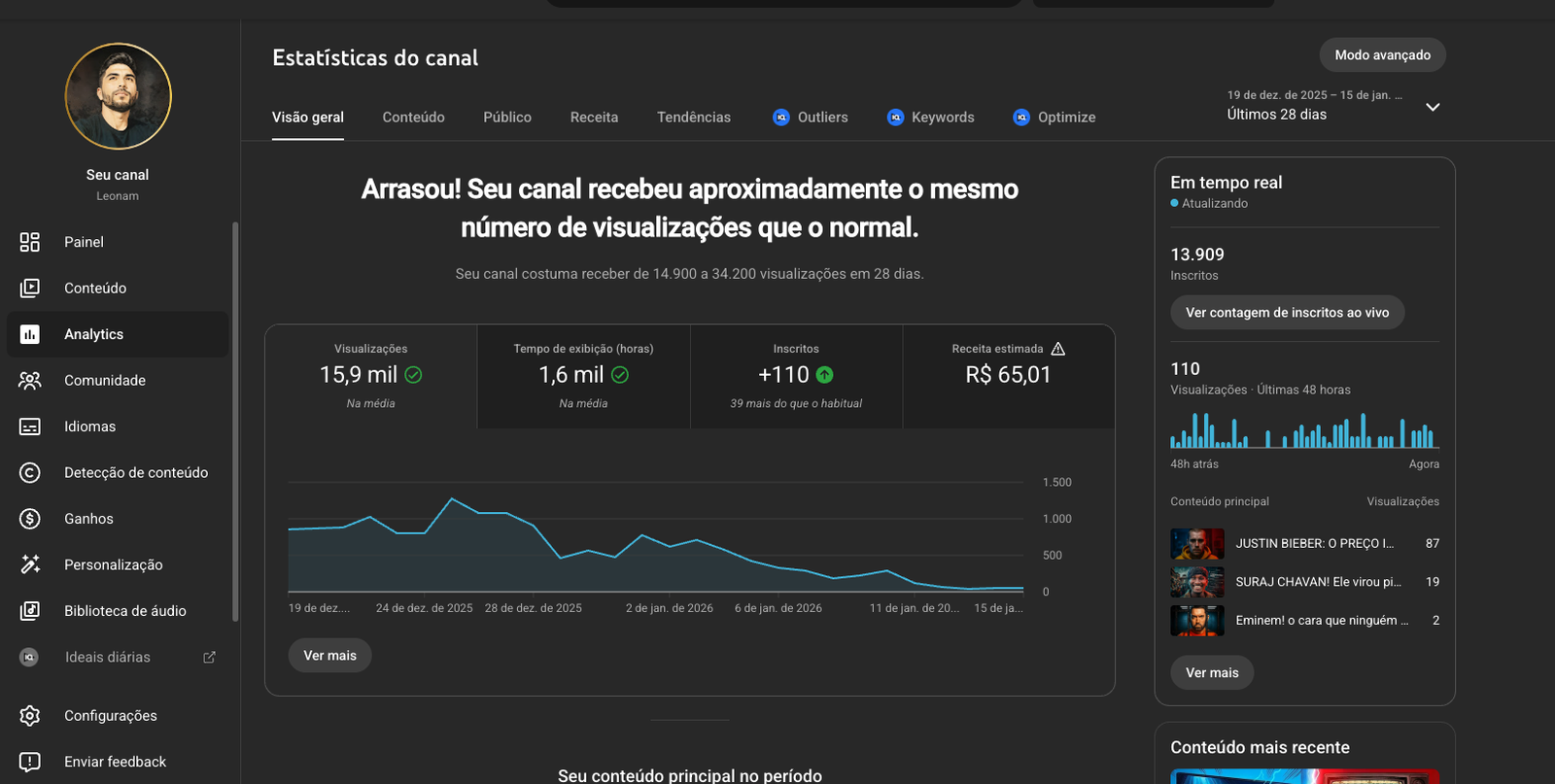1555x784 pixels.
Task: Click the channel profile avatar
Action: 119,96
